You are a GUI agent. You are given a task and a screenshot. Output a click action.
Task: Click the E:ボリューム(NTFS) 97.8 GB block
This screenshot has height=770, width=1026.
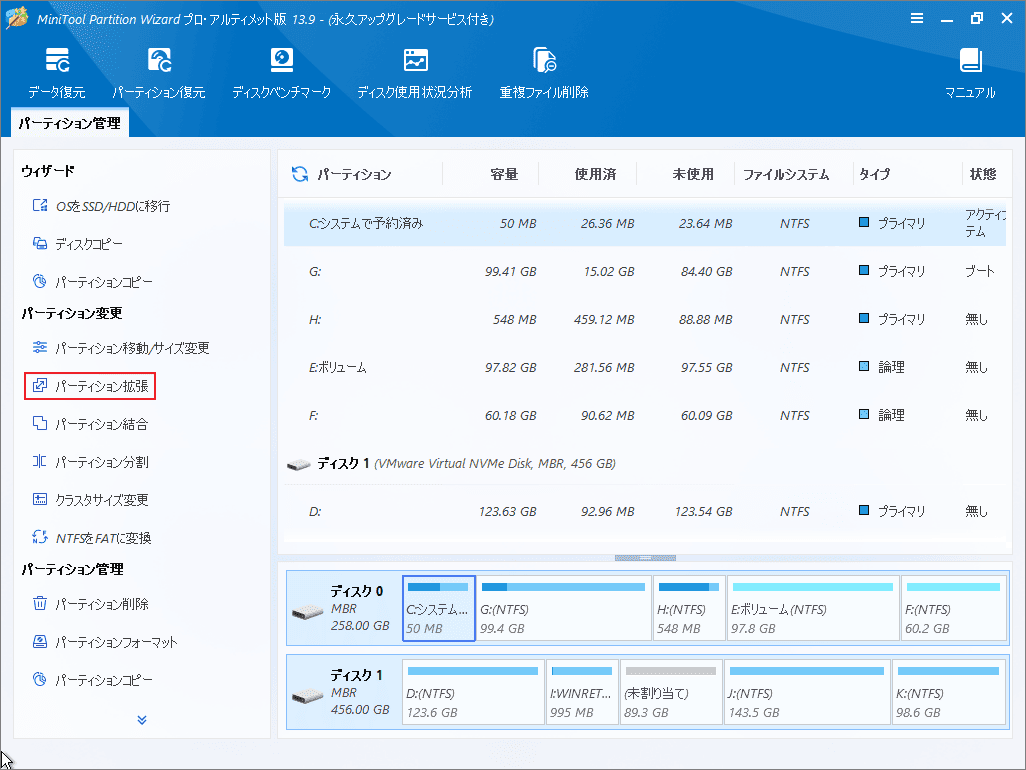click(813, 608)
